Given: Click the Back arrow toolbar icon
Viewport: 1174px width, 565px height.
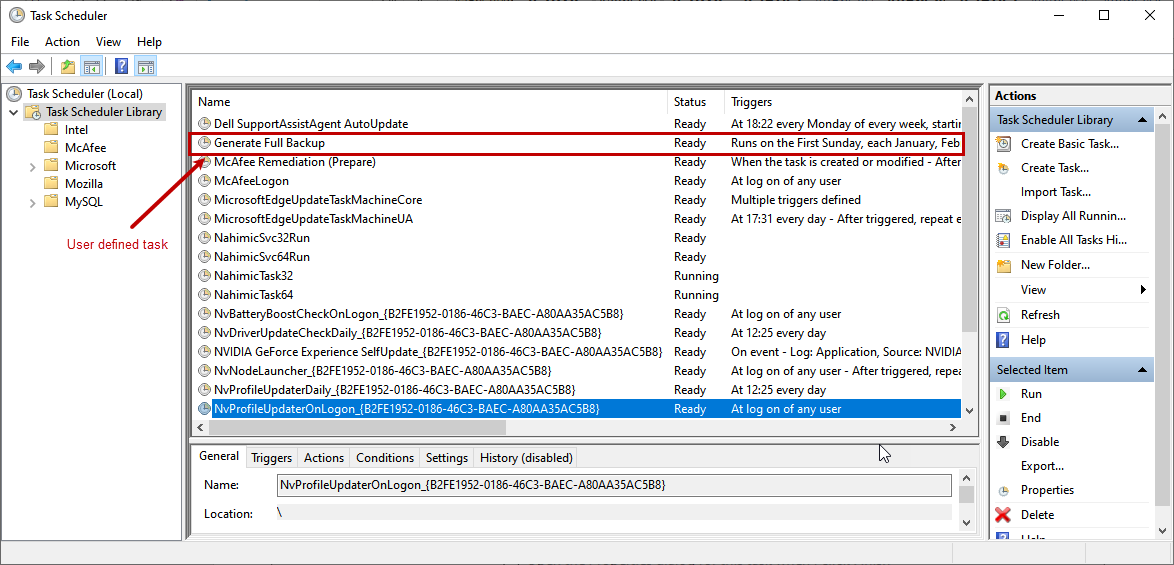Looking at the screenshot, I should pyautogui.click(x=13, y=67).
